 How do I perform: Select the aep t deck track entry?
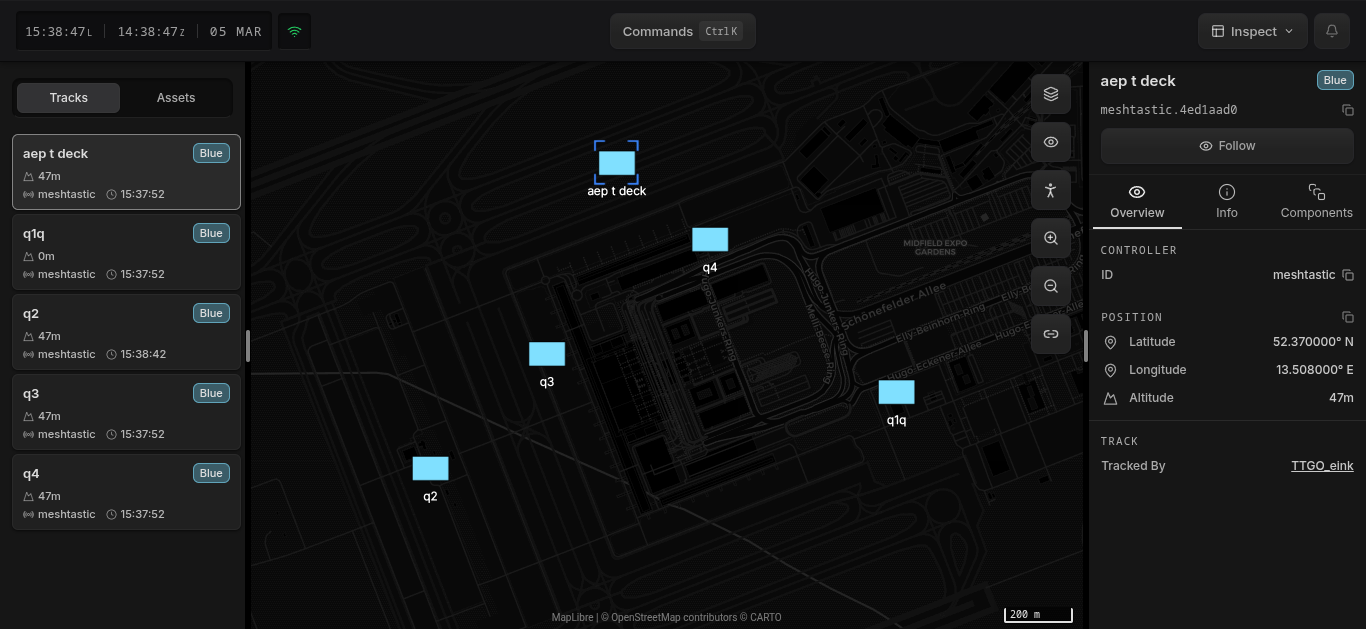point(126,172)
